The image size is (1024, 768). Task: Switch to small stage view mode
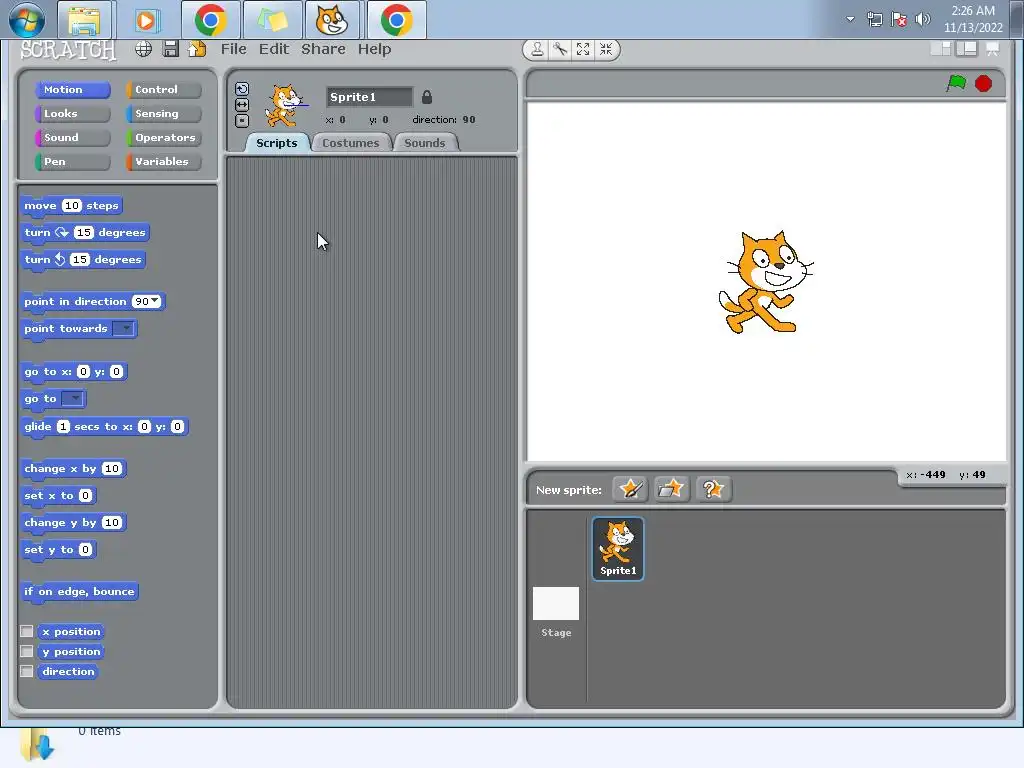(940, 49)
